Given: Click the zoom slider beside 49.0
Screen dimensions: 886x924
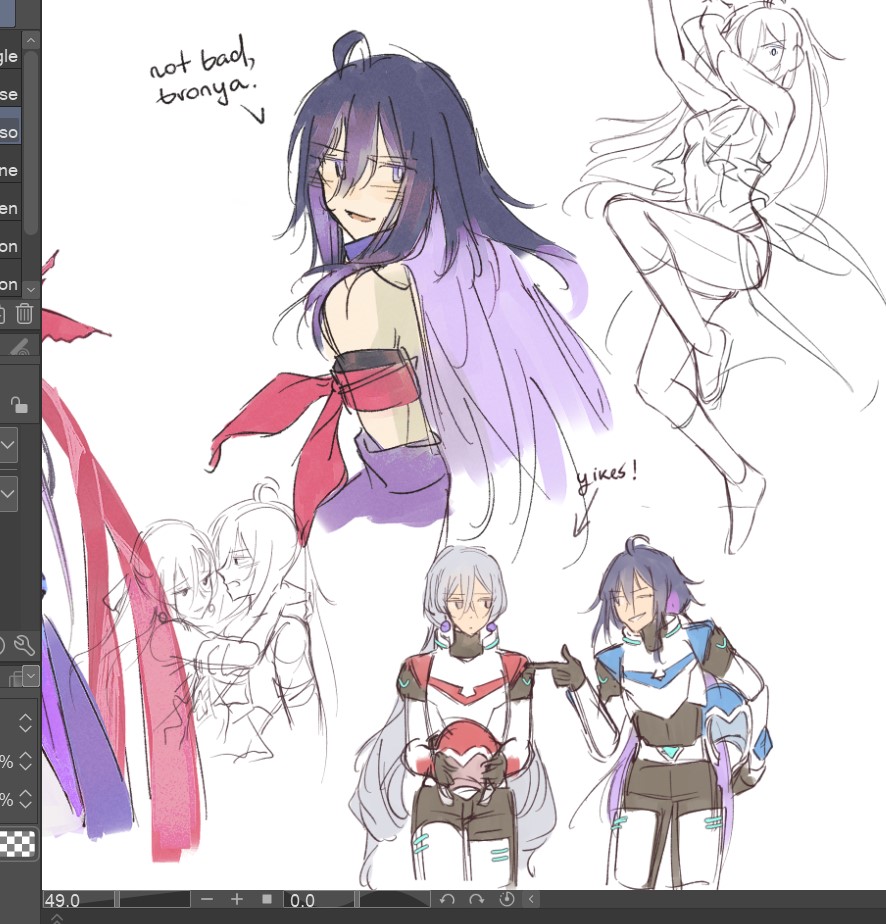Looking at the screenshot, I should [155, 899].
